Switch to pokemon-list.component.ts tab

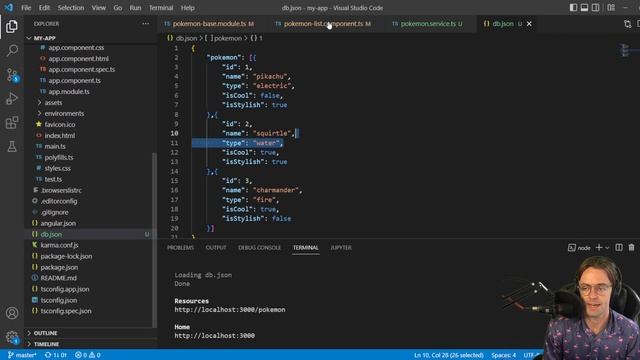pos(323,24)
